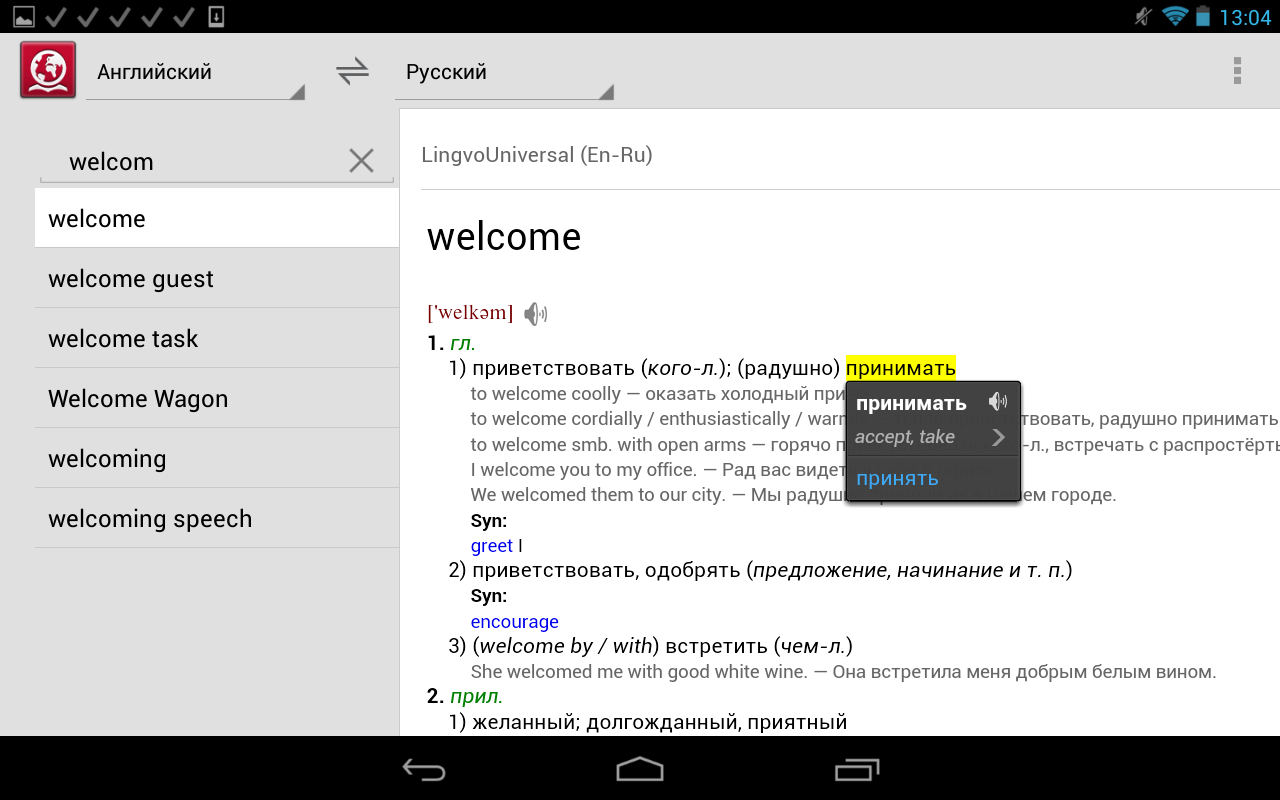Play pronunciation of welcome transcription
This screenshot has height=800, width=1280.
[536, 314]
